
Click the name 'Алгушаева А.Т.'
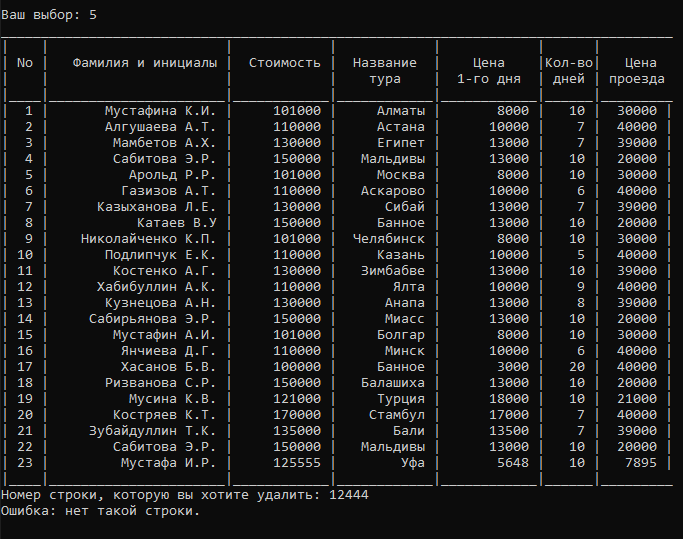coord(160,127)
